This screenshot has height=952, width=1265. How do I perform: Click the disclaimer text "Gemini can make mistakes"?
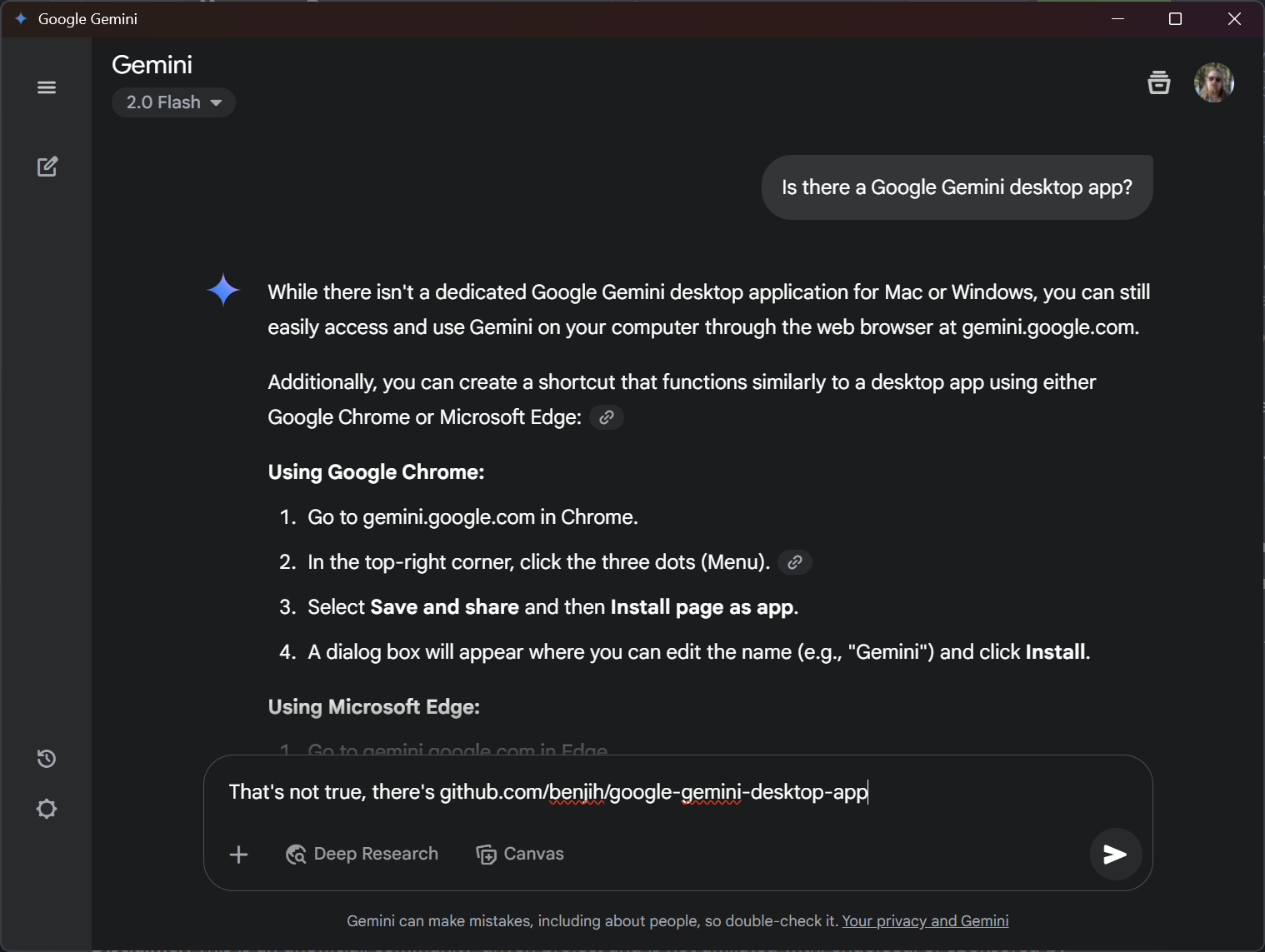592,921
